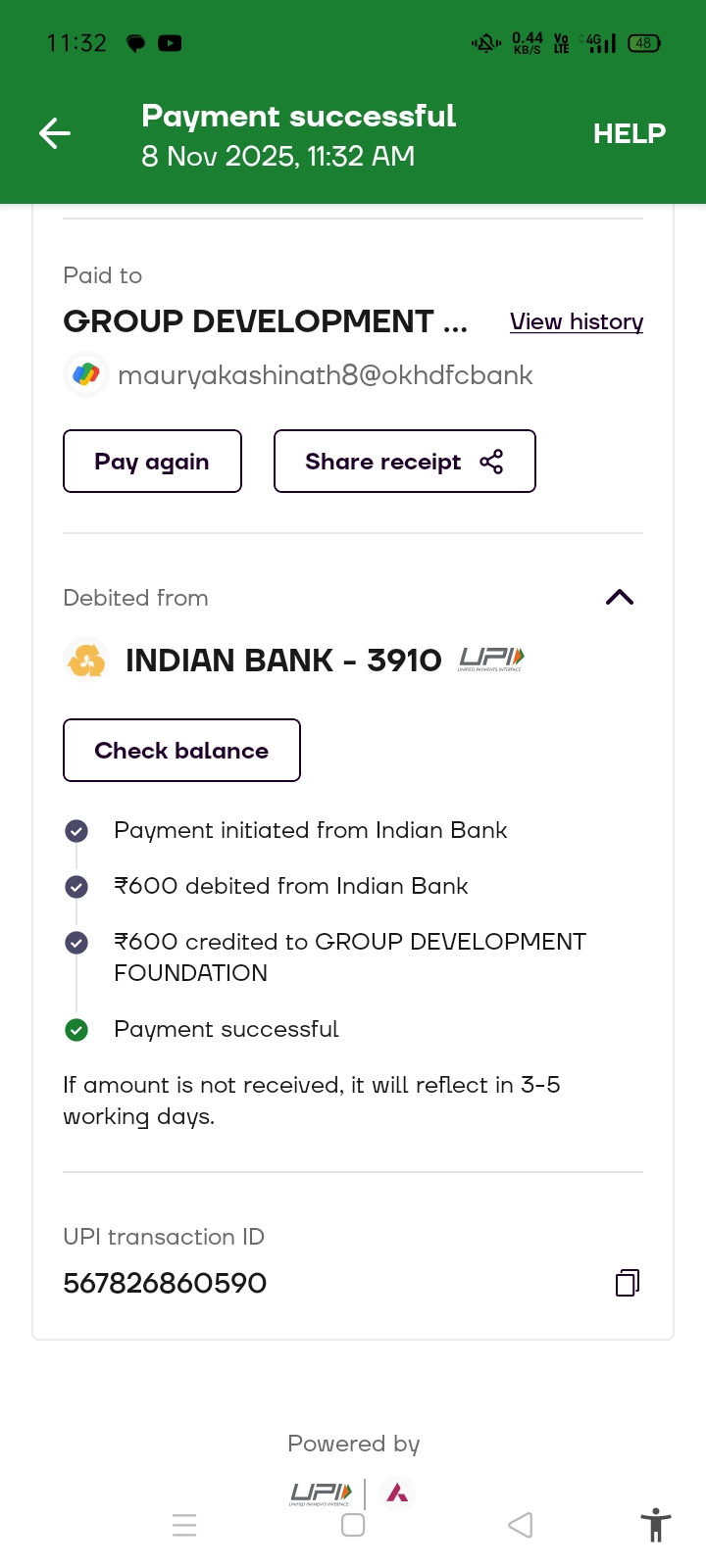Tap the Android recent apps icon

(184, 1525)
